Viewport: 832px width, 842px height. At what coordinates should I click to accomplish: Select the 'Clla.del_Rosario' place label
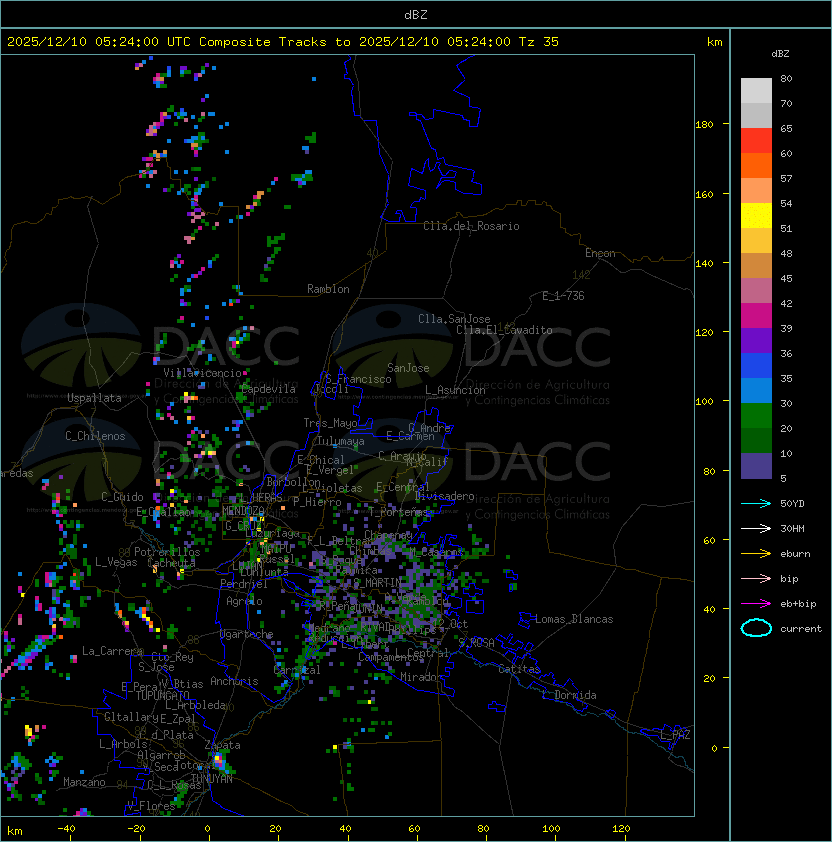point(471,226)
